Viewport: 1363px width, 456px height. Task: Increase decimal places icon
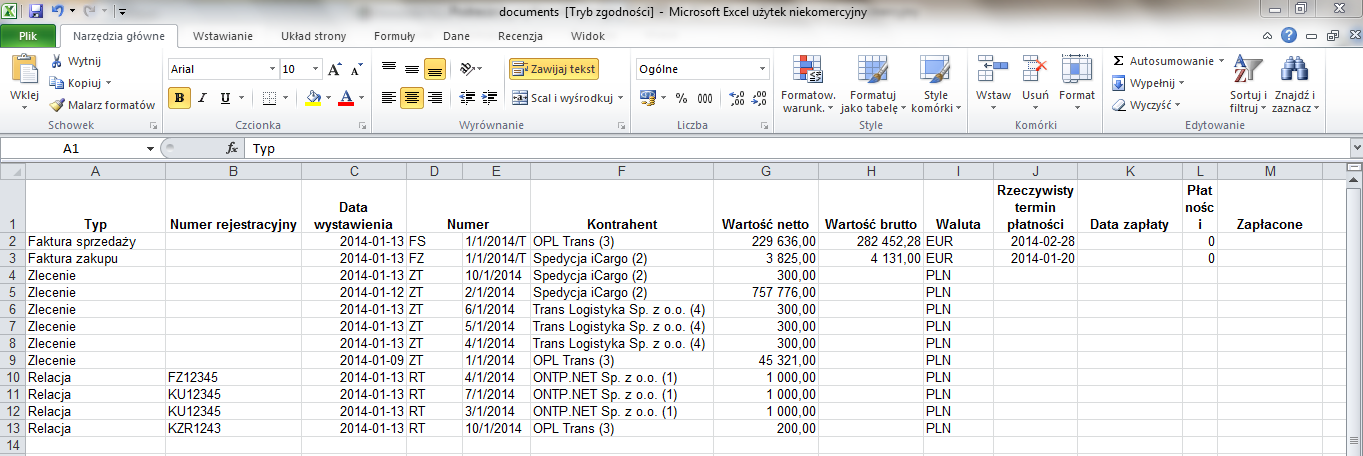pos(737,98)
